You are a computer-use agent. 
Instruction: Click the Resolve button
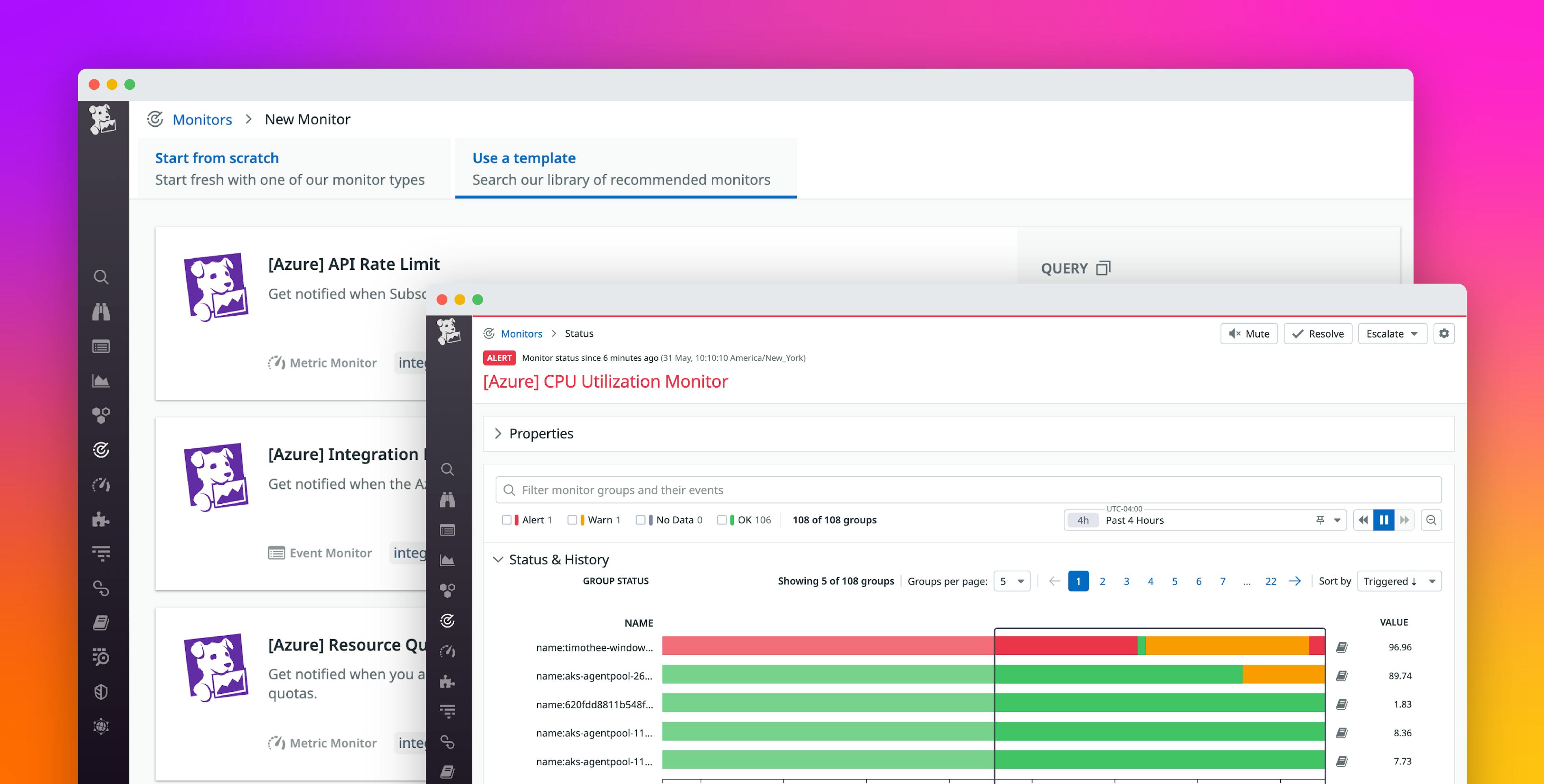[x=1318, y=334]
